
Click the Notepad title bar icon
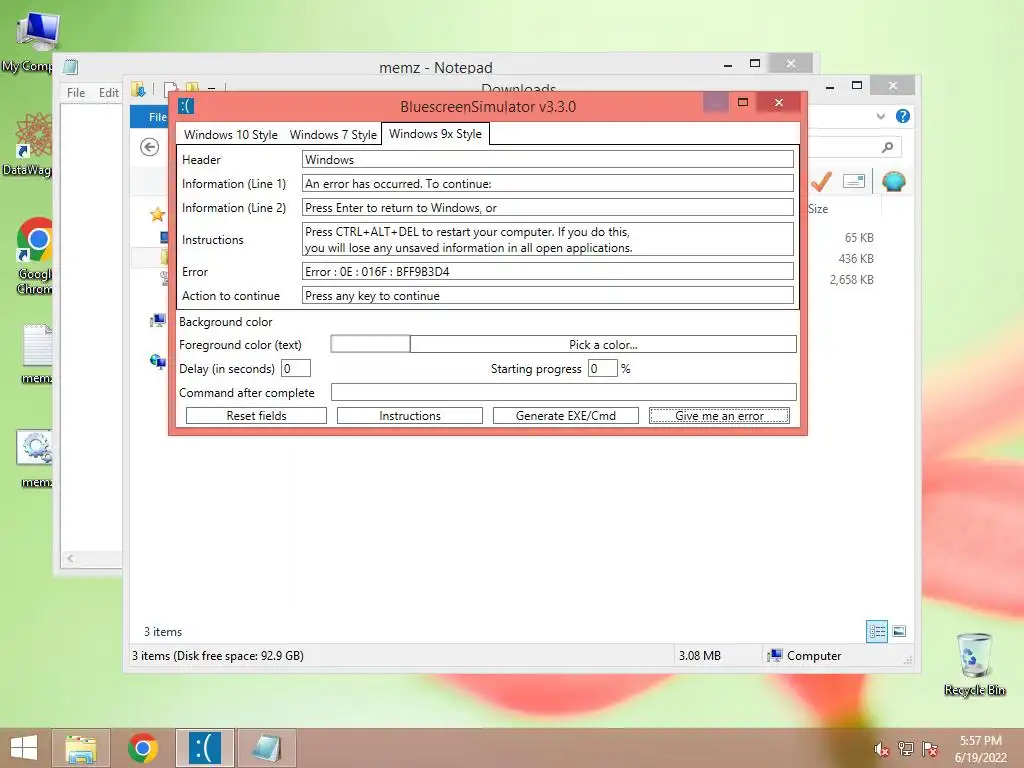click(71, 67)
